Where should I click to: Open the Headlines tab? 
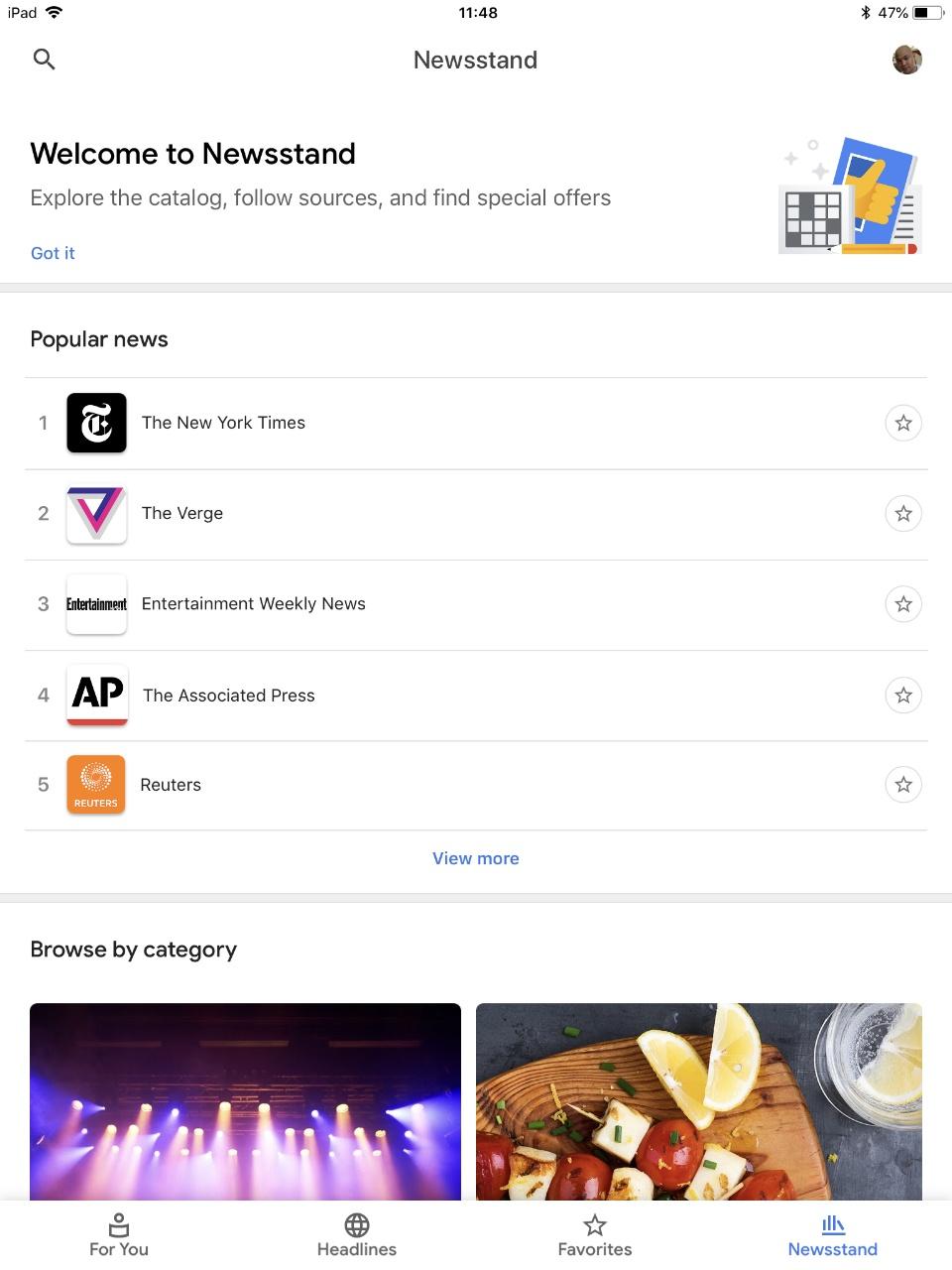(357, 1235)
